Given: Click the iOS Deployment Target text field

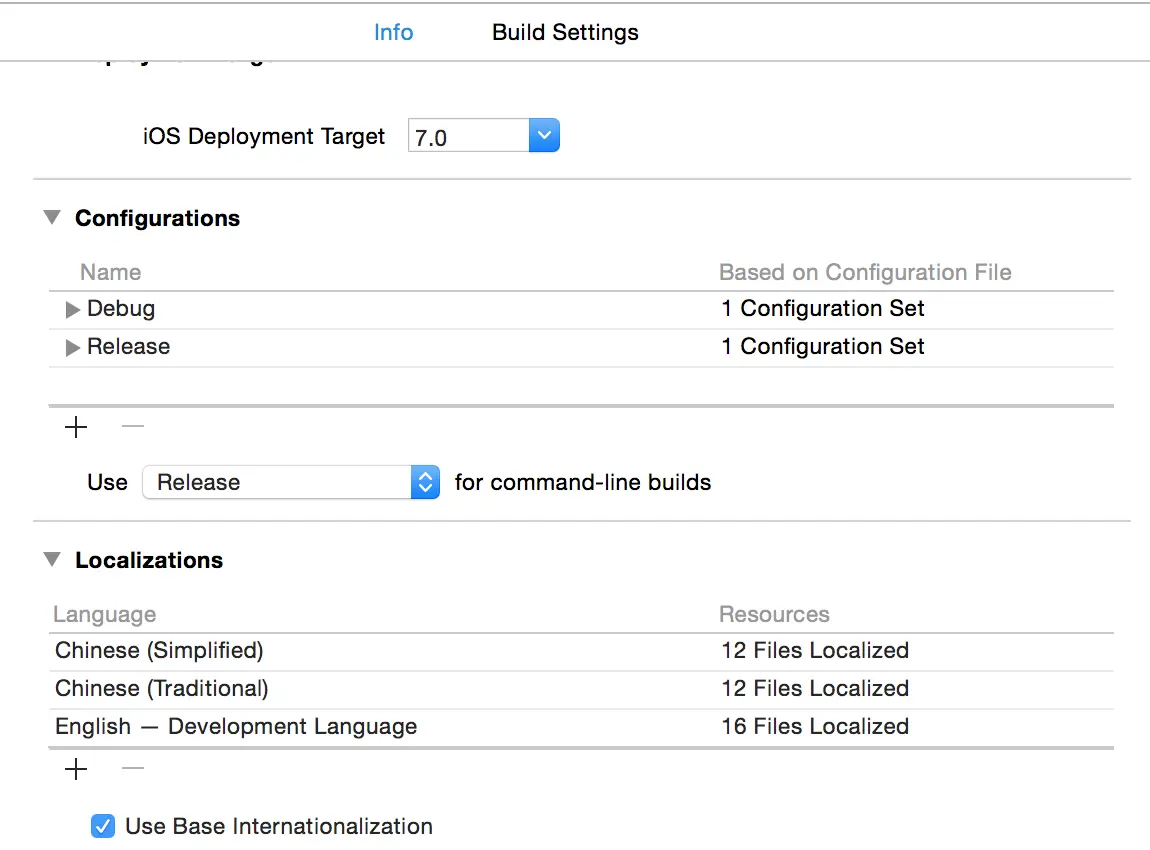Looking at the screenshot, I should (x=468, y=137).
